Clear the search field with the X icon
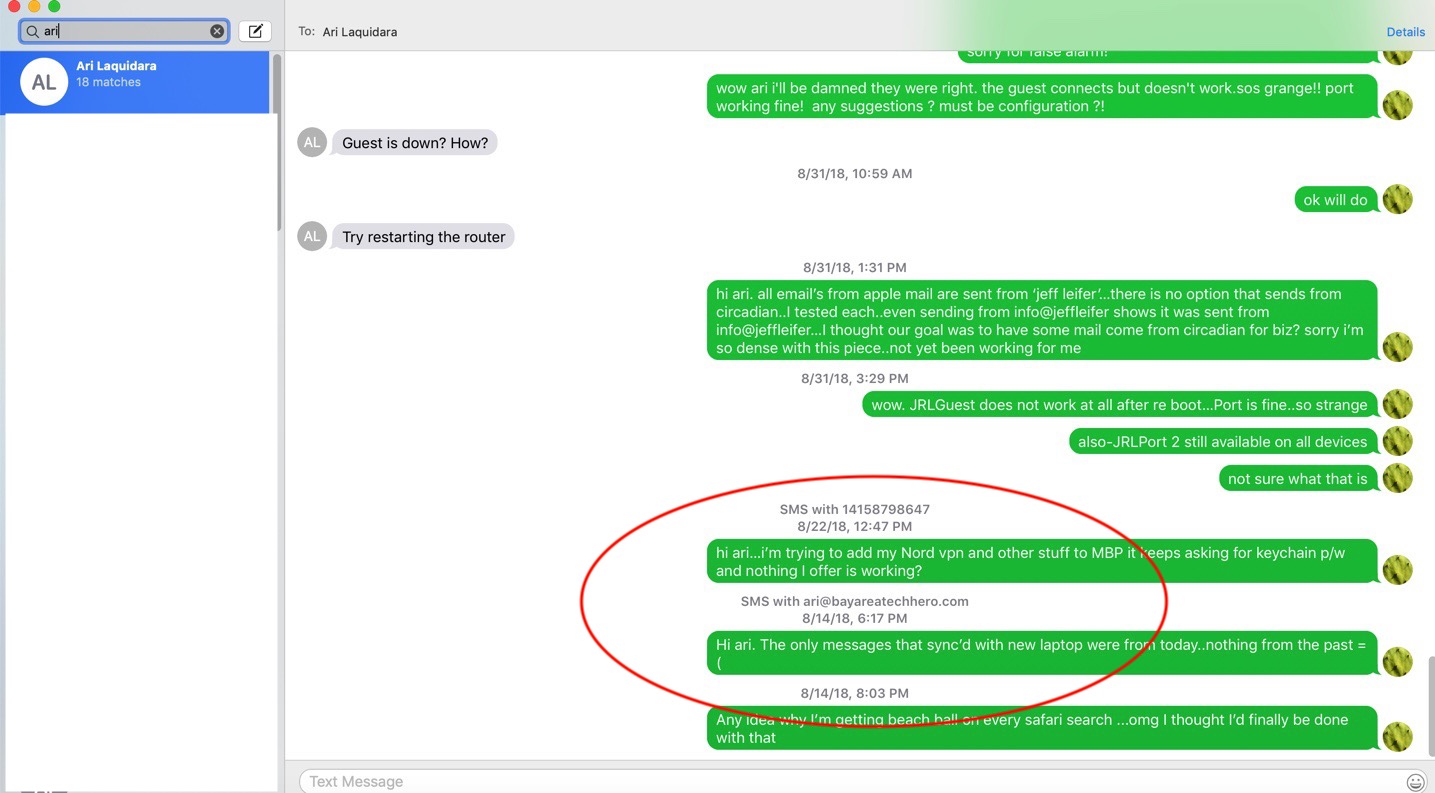The width and height of the screenshot is (1435, 793). [x=217, y=31]
